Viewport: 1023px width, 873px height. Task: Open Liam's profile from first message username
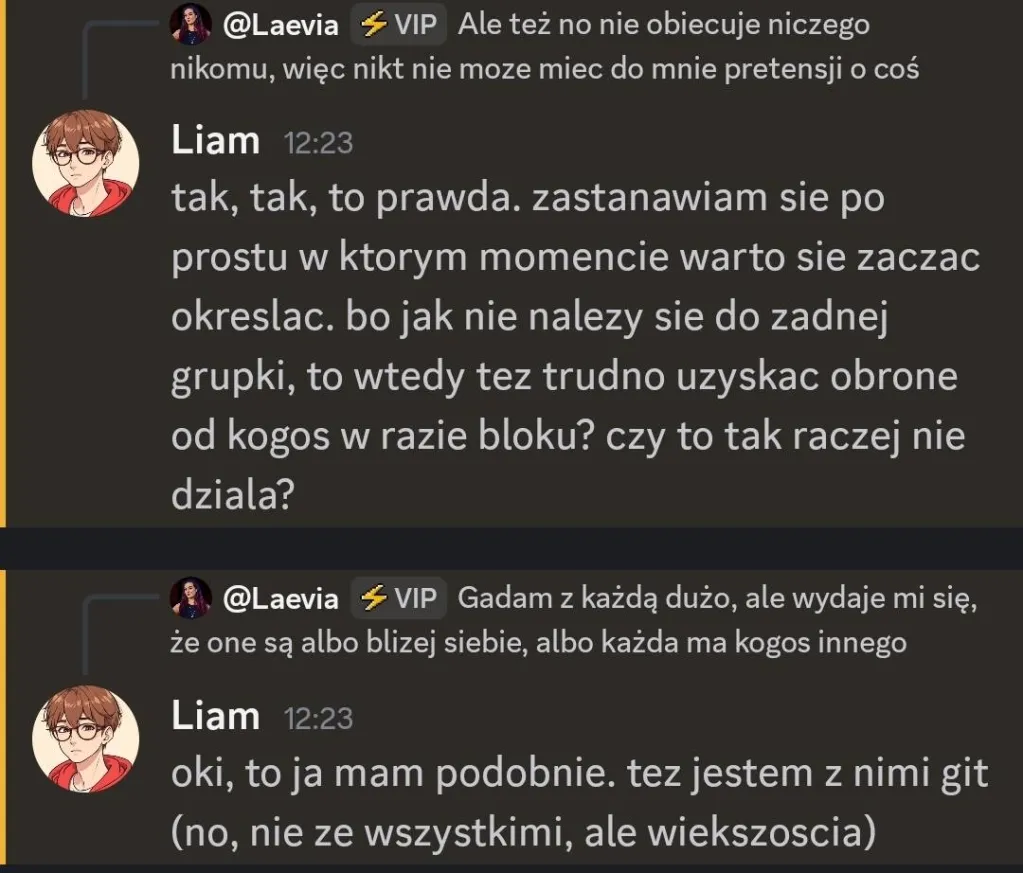tap(215, 140)
